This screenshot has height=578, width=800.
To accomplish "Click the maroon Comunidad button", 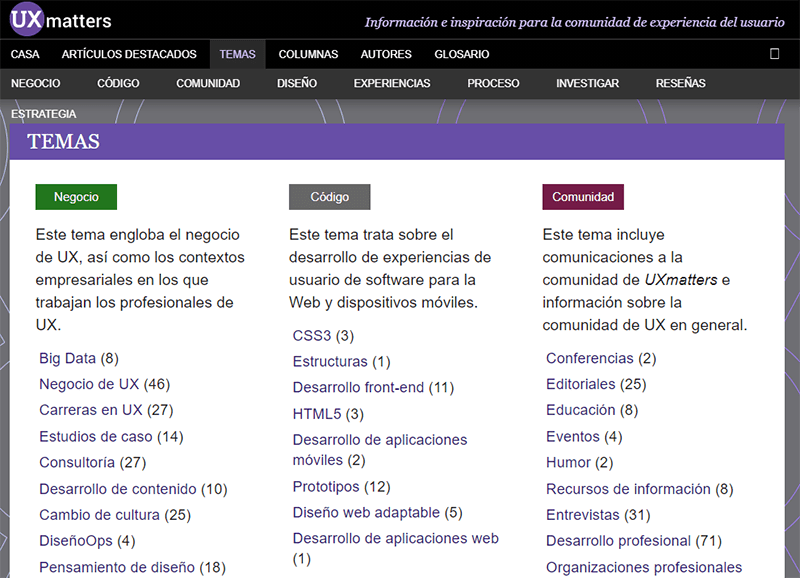I will (x=583, y=197).
